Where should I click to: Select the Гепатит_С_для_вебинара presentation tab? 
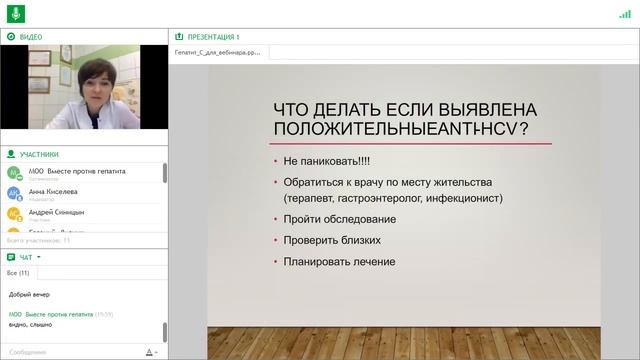(218, 53)
